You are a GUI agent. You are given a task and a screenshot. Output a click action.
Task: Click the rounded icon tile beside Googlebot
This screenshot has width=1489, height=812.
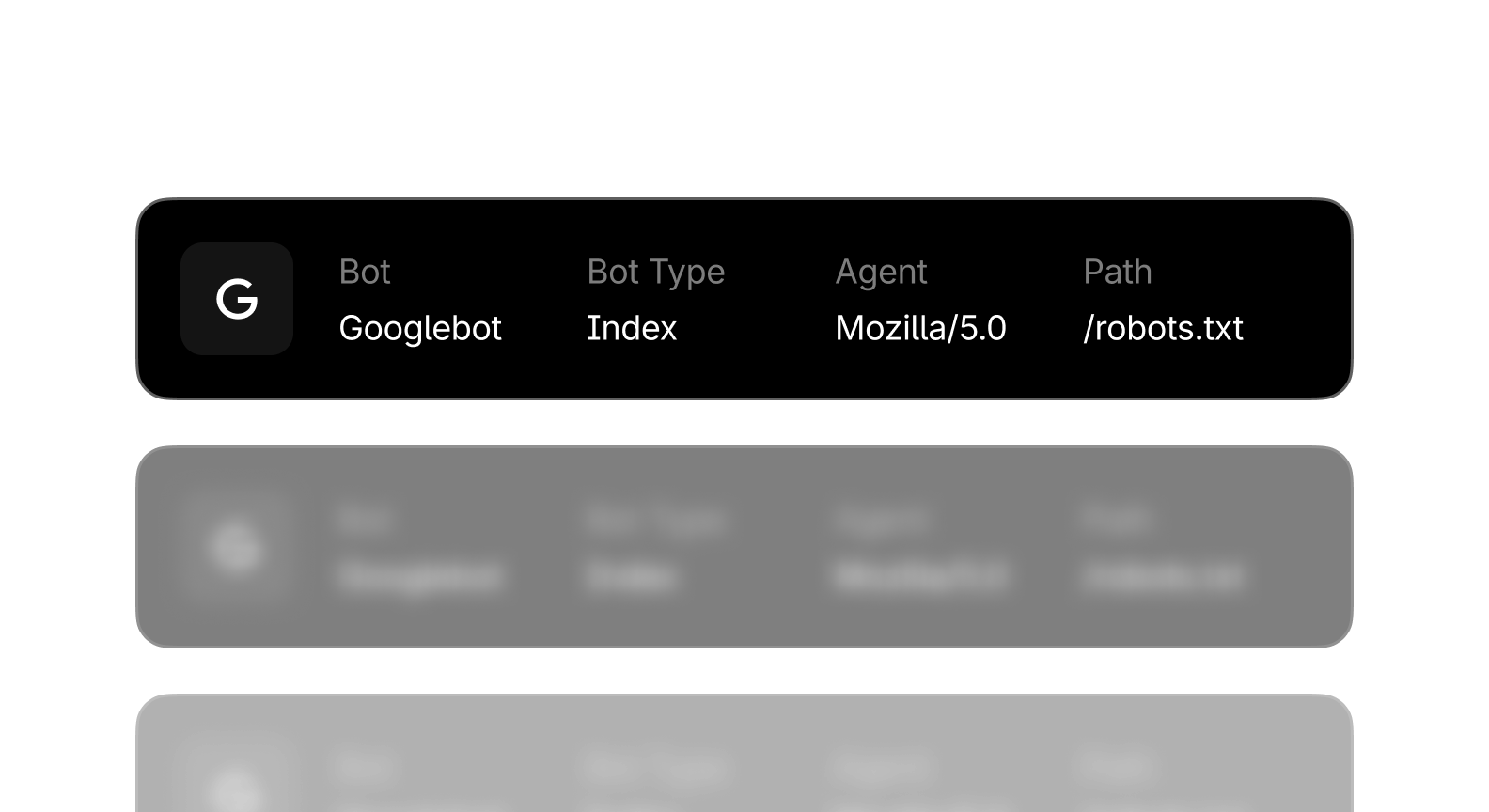[236, 299]
